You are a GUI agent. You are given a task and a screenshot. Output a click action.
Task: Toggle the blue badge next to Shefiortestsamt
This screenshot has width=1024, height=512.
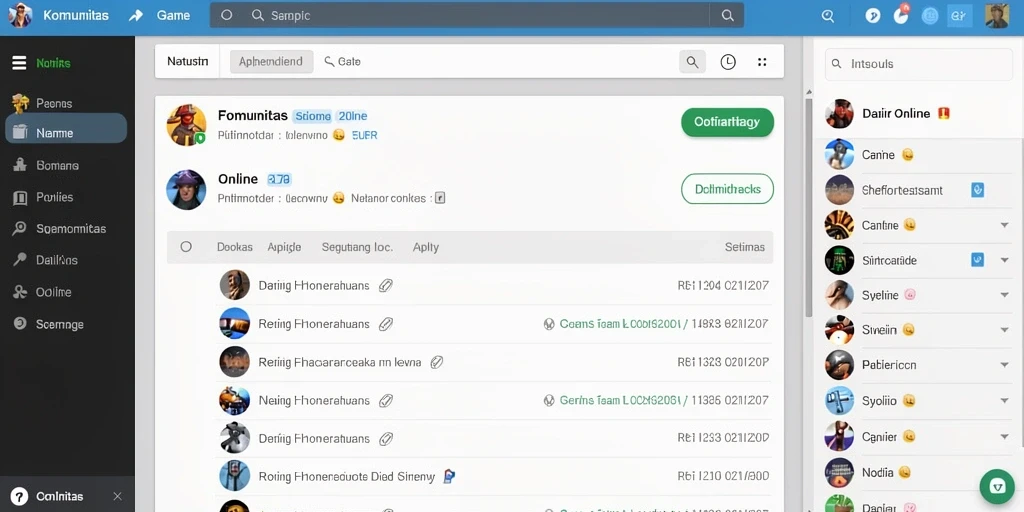[977, 190]
